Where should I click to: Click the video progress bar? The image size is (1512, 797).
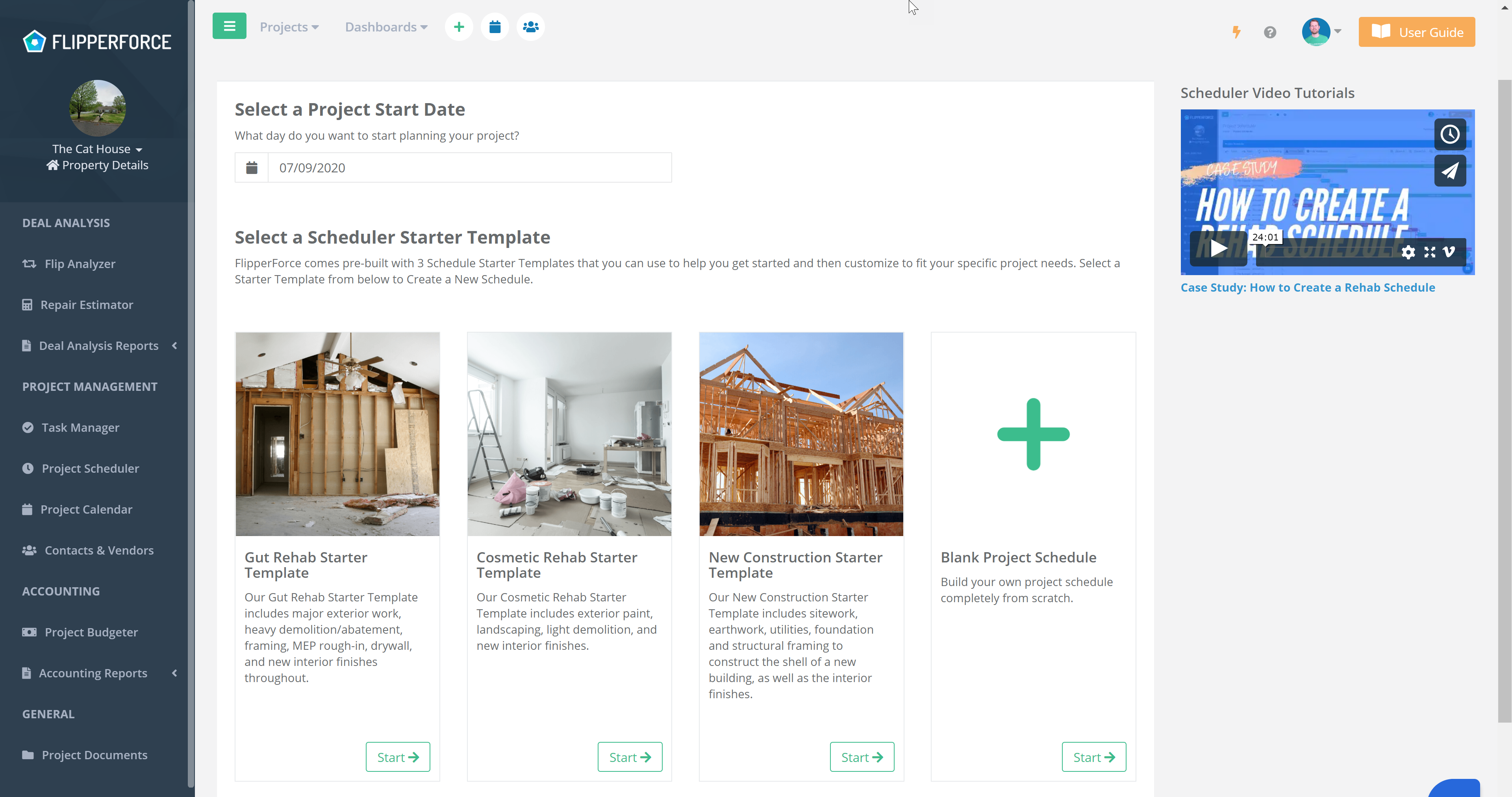(1324, 252)
